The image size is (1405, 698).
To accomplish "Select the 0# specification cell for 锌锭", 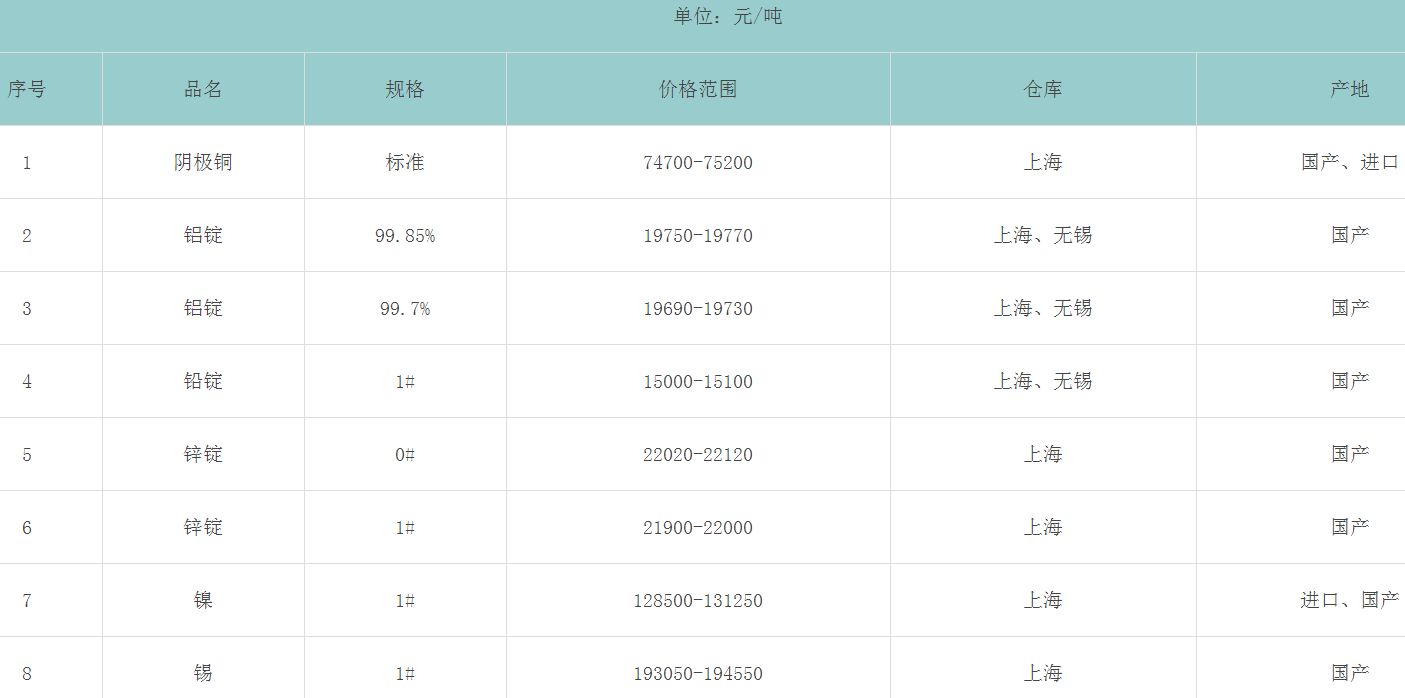I will [405, 454].
